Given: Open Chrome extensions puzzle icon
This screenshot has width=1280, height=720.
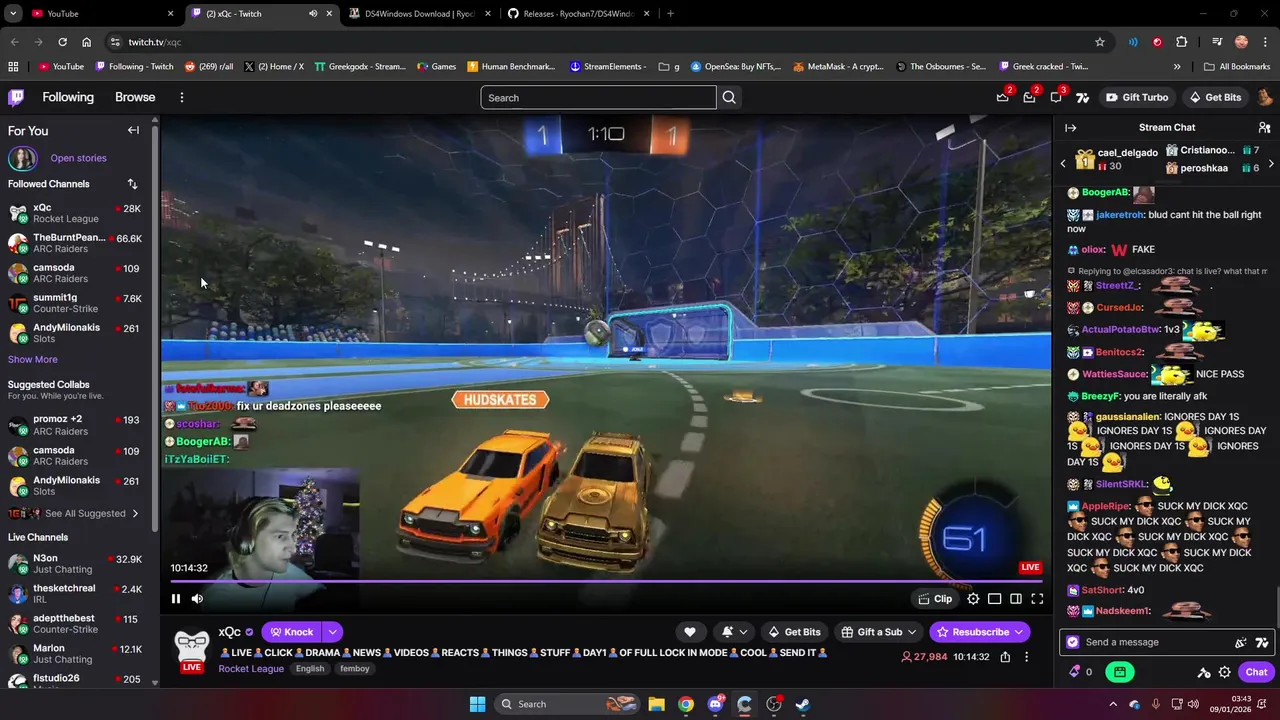Looking at the screenshot, I should point(1181,42).
